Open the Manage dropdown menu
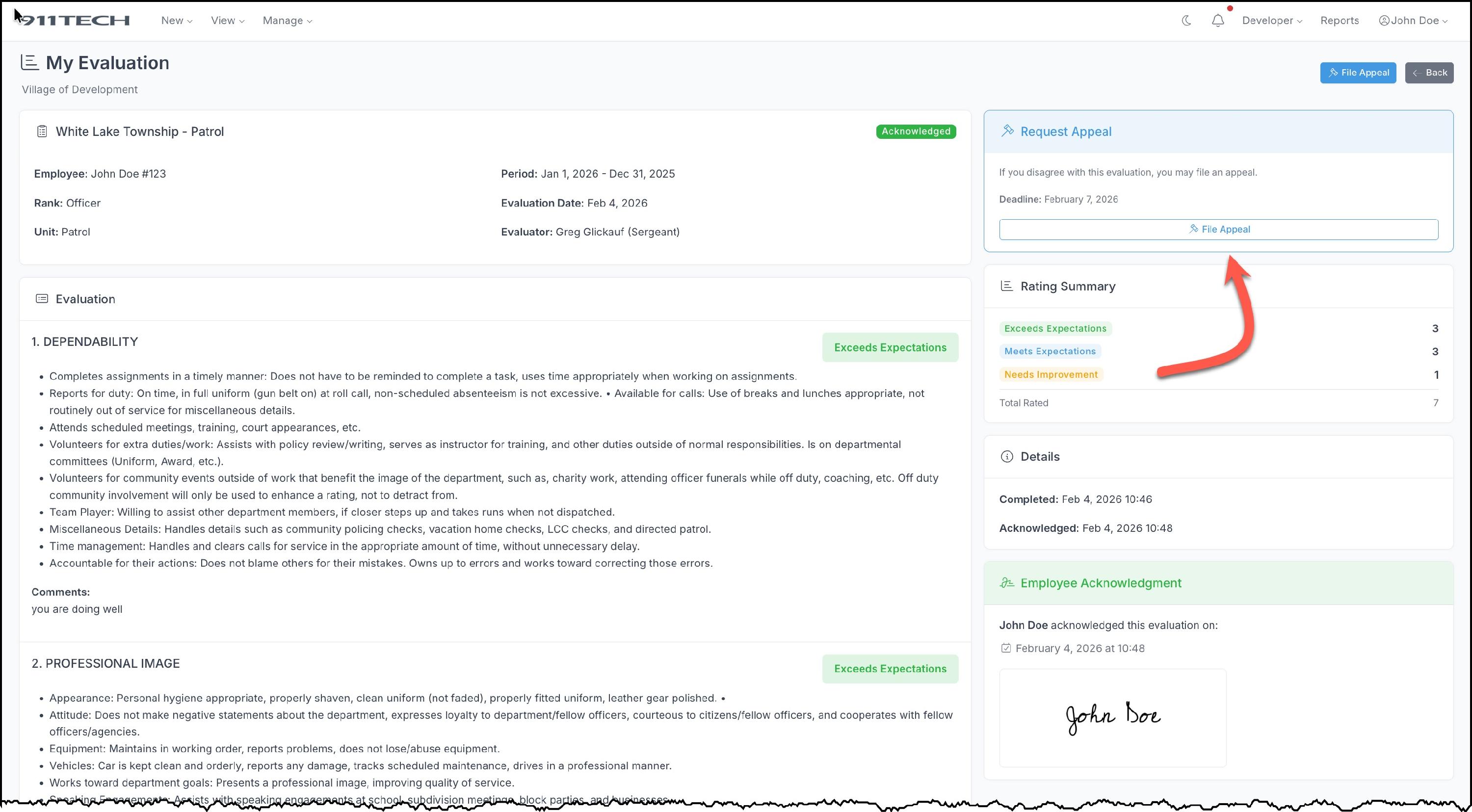 [x=288, y=21]
